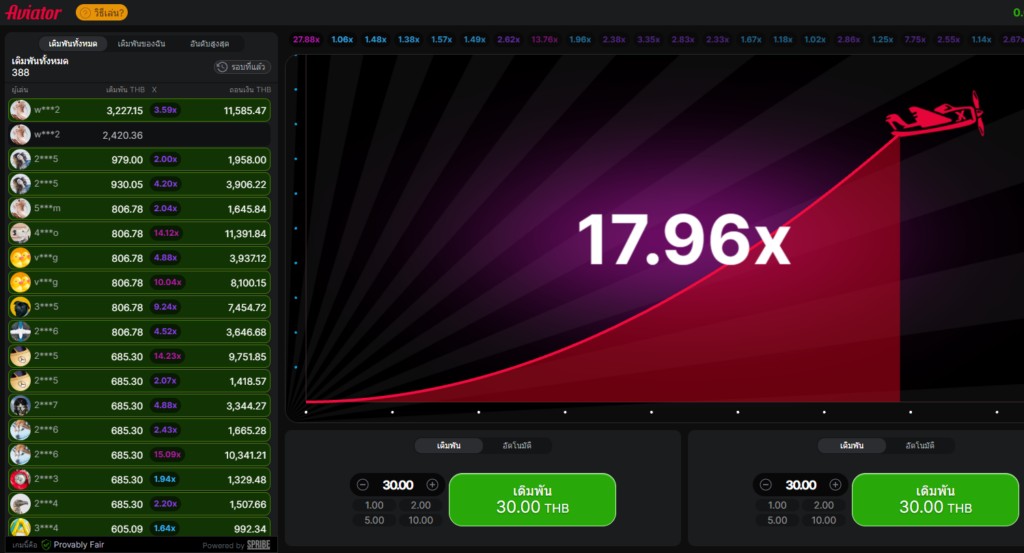Click the 2***5 avatar with 14.23x cashout
The image size is (1024, 553).
click(20, 356)
